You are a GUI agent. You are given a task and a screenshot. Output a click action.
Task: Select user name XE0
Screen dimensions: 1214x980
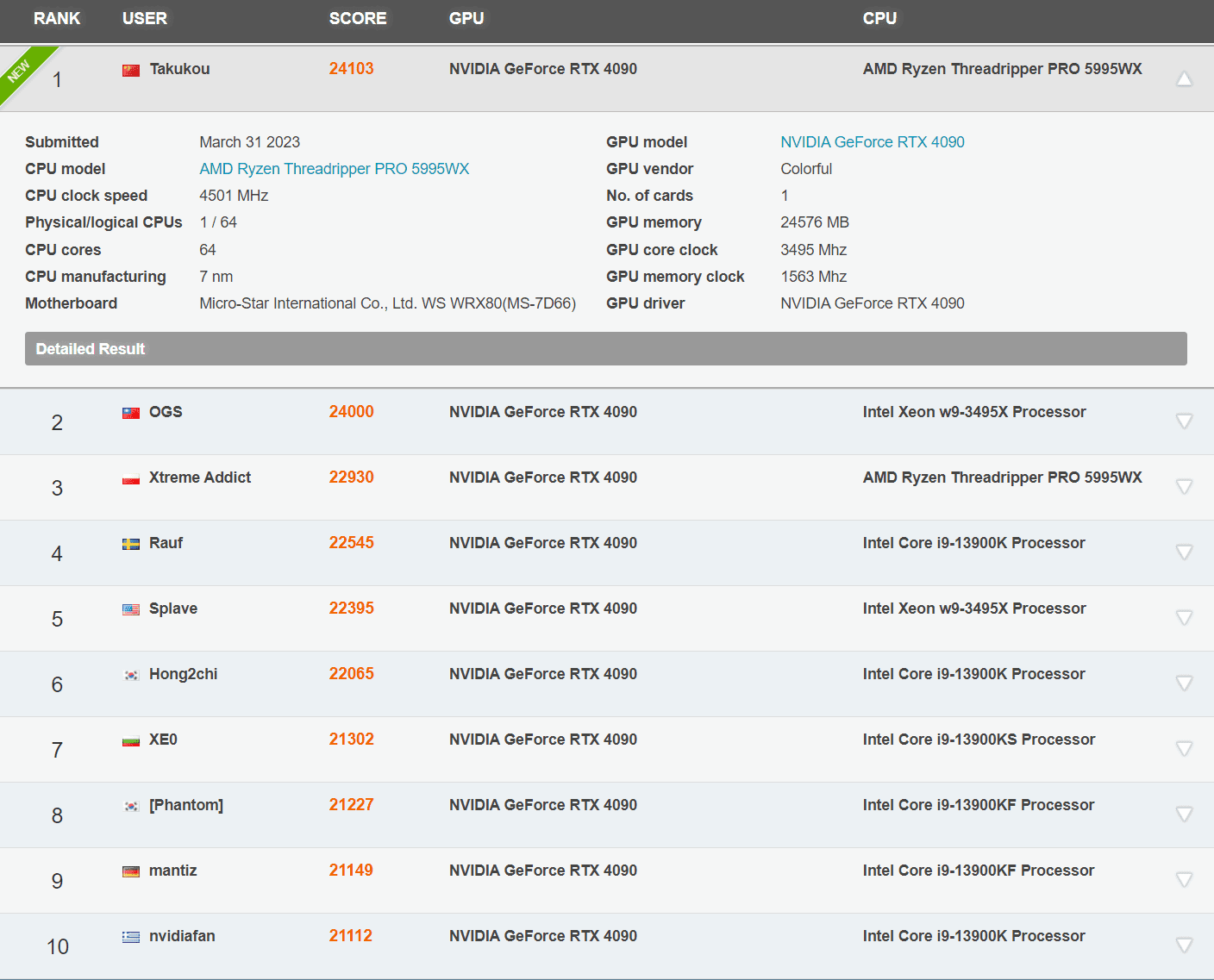click(163, 740)
